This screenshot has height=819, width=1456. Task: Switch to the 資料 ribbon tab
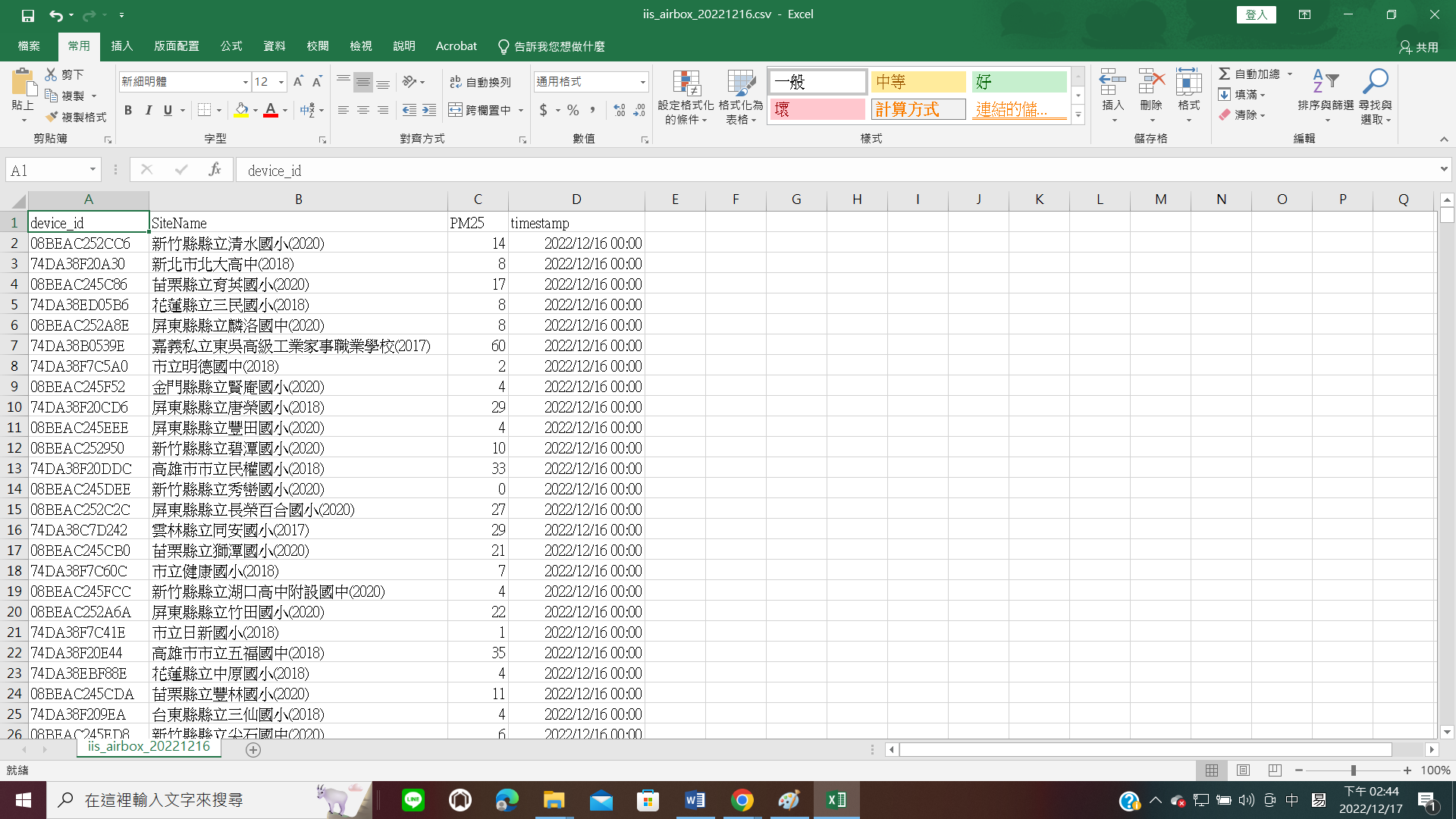[x=274, y=46]
